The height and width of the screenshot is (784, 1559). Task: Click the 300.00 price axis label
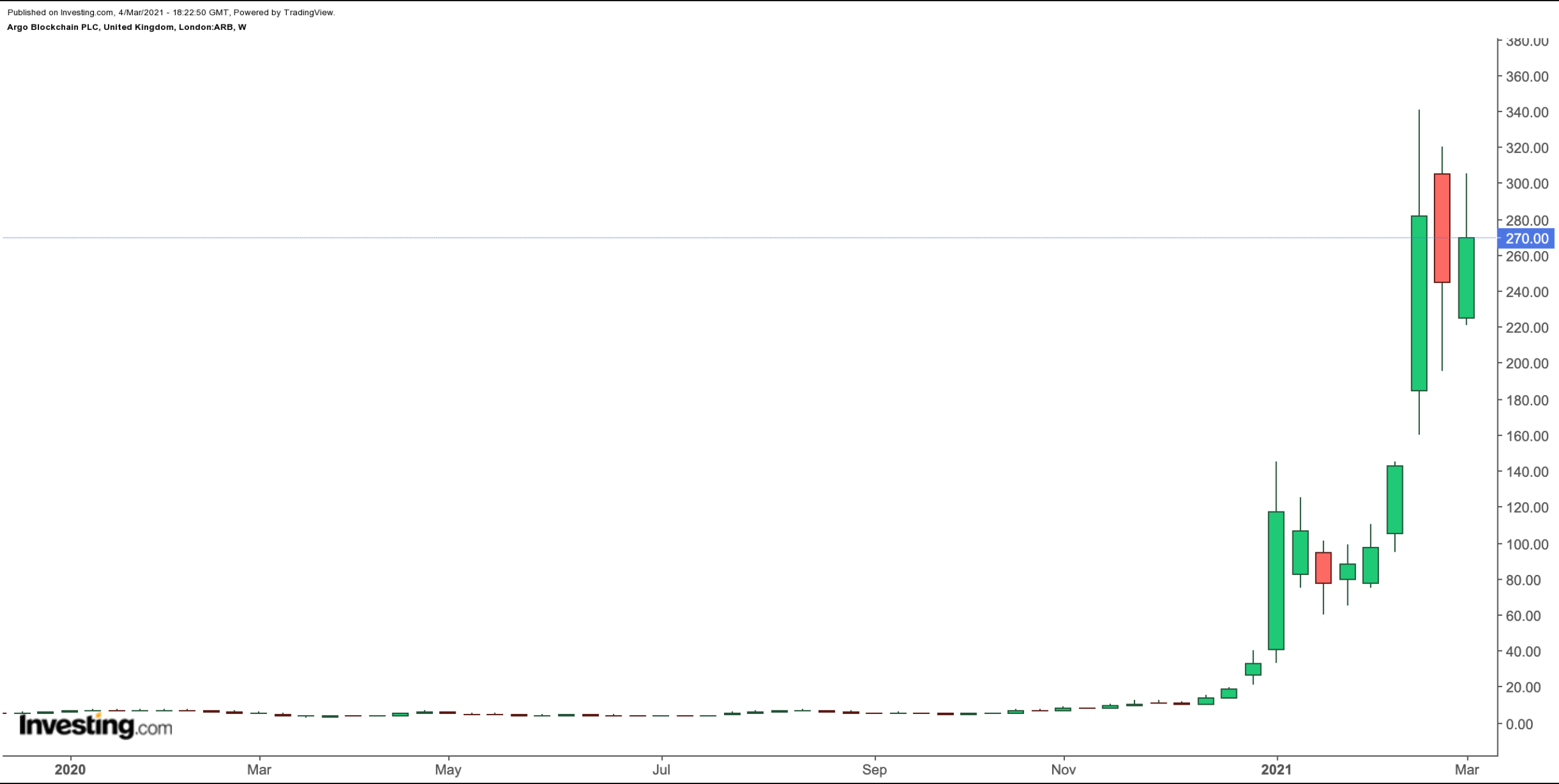(x=1527, y=184)
